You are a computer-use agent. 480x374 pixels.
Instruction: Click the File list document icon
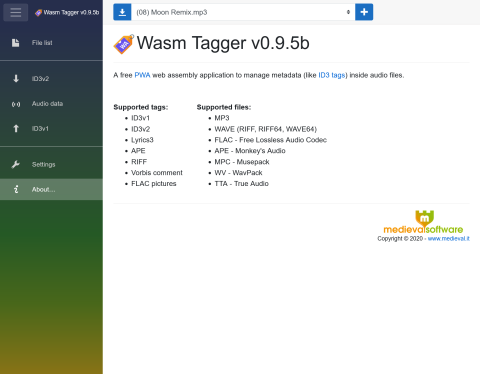tap(16, 43)
